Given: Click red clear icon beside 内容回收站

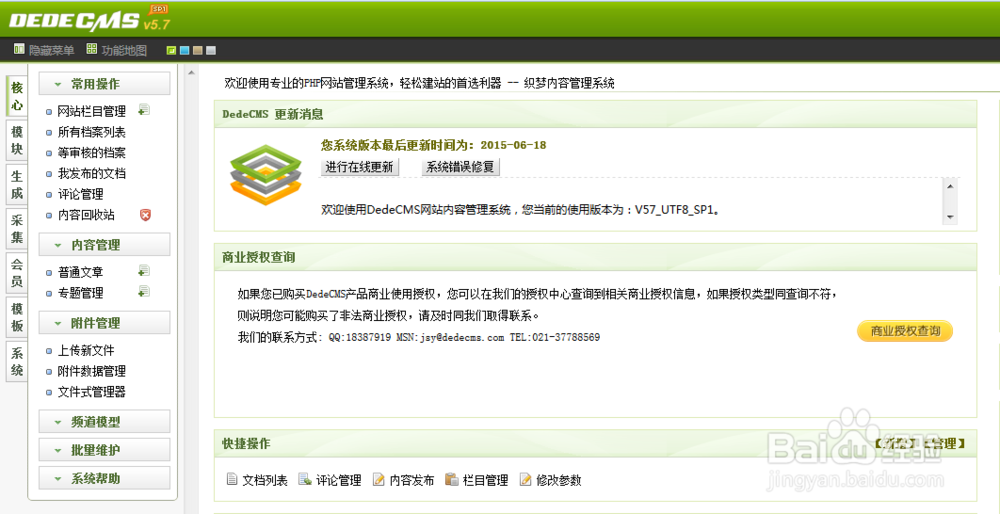Looking at the screenshot, I should [x=145, y=215].
